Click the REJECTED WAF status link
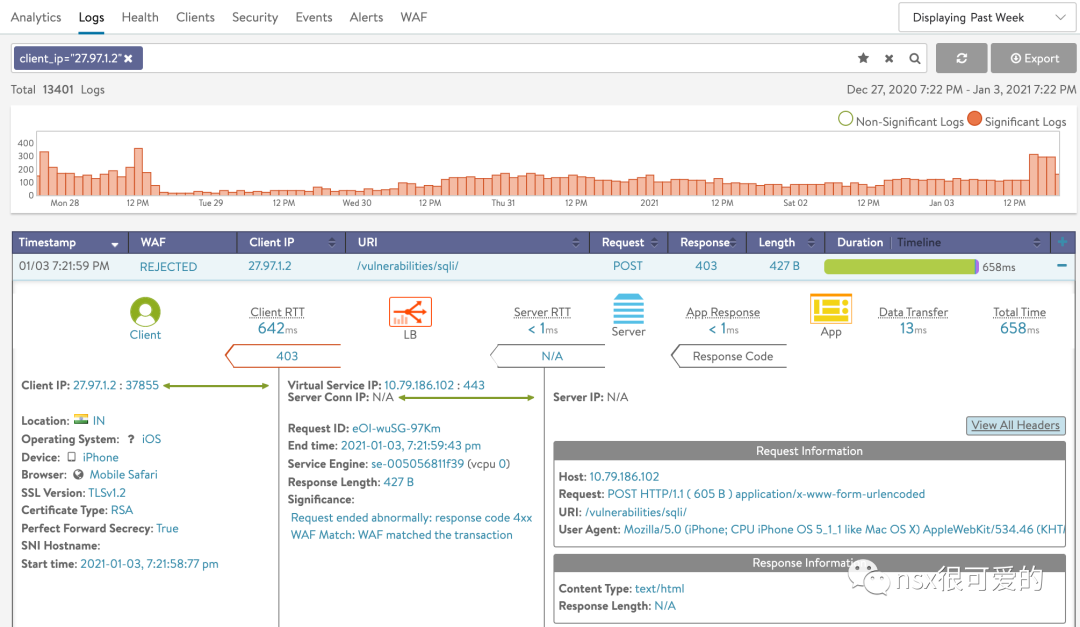The image size is (1080, 627). pyautogui.click(x=168, y=267)
